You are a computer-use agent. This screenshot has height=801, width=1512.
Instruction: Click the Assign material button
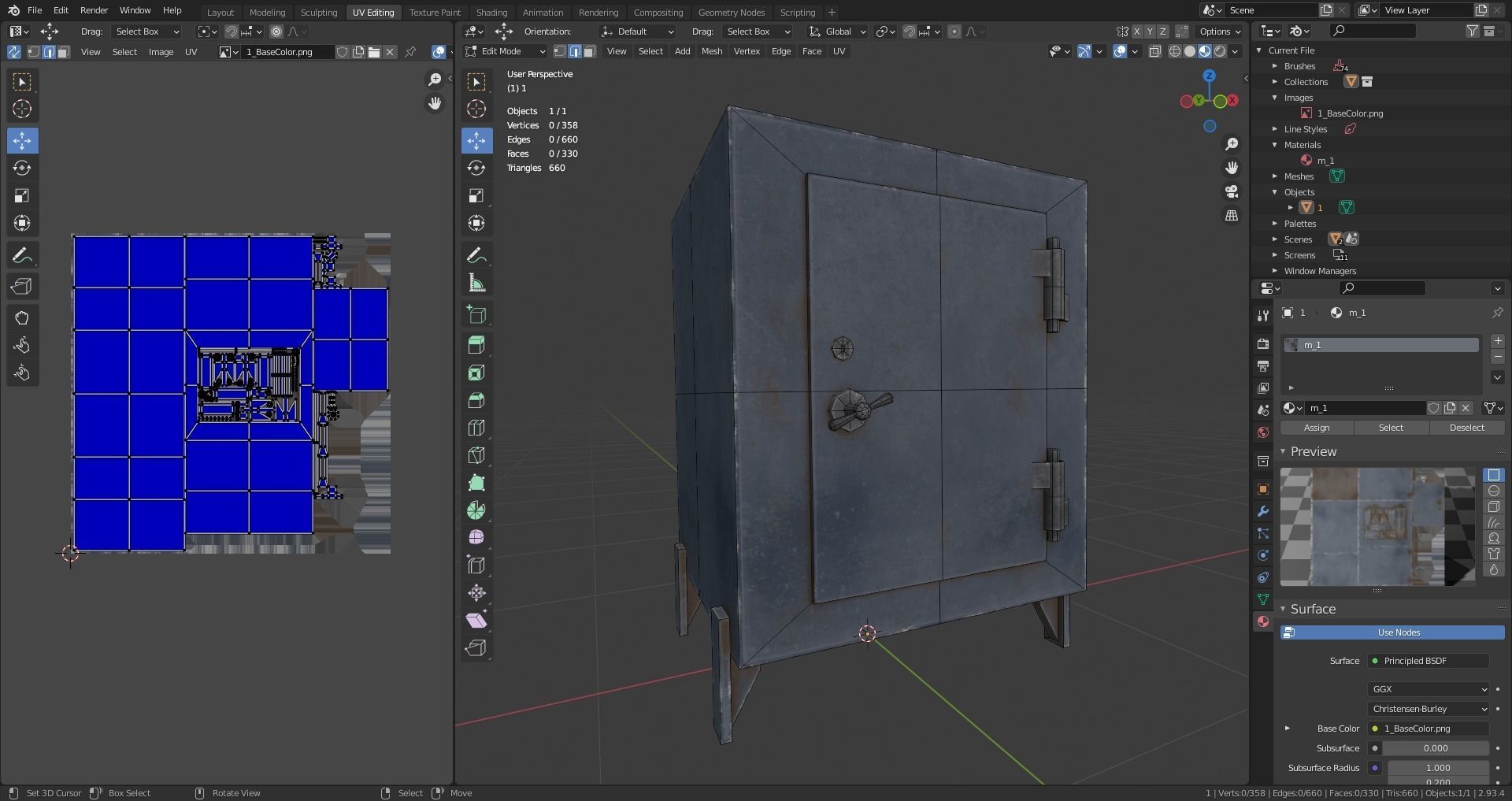tap(1317, 428)
